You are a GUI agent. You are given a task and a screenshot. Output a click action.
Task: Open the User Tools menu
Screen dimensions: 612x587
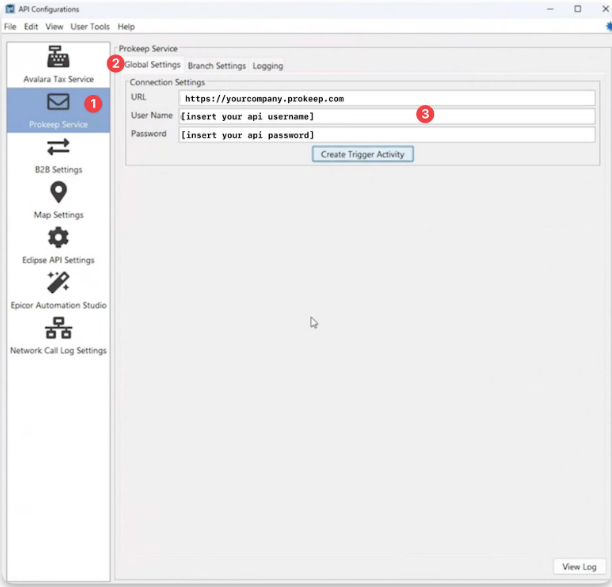(90, 27)
